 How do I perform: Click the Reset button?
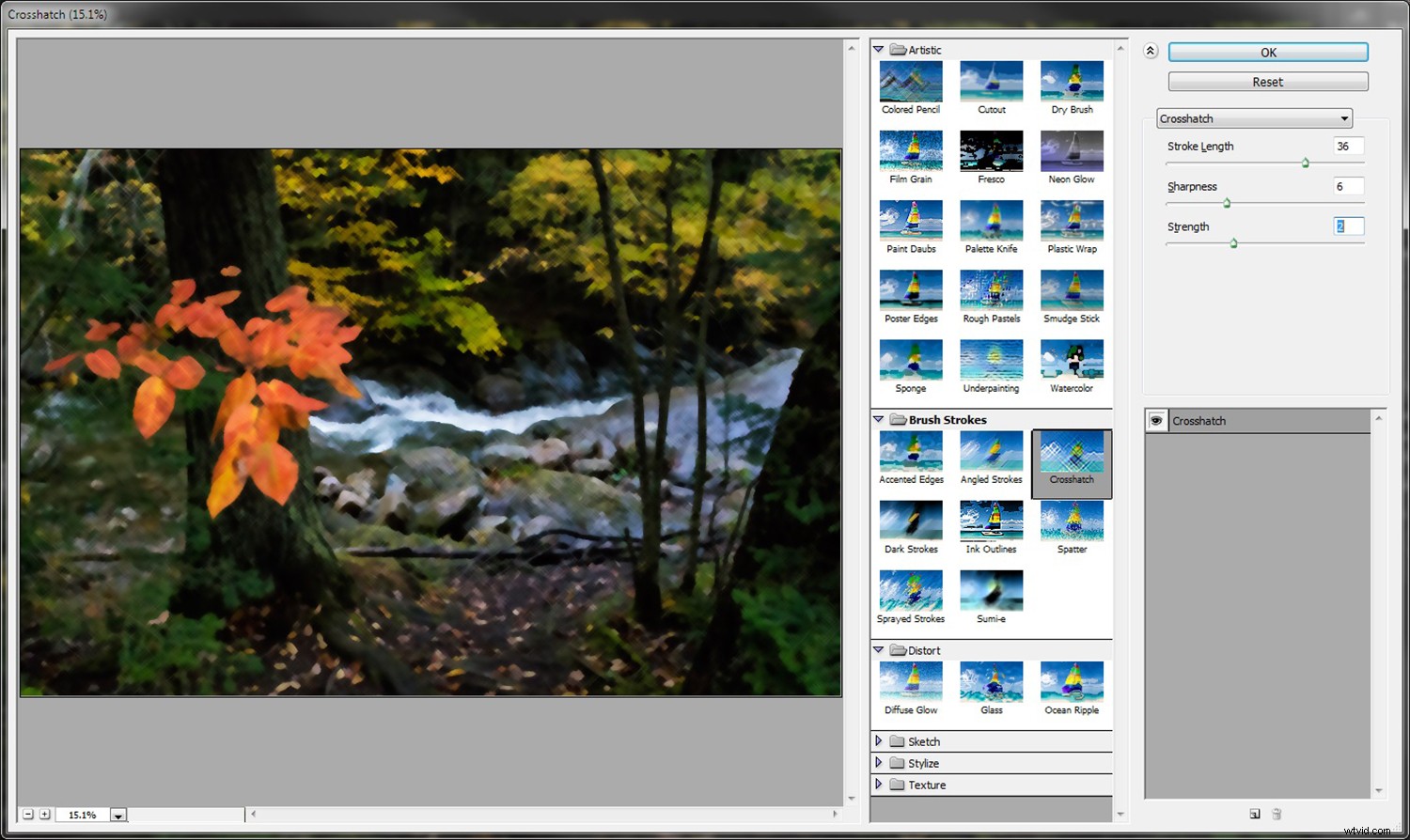point(1267,82)
